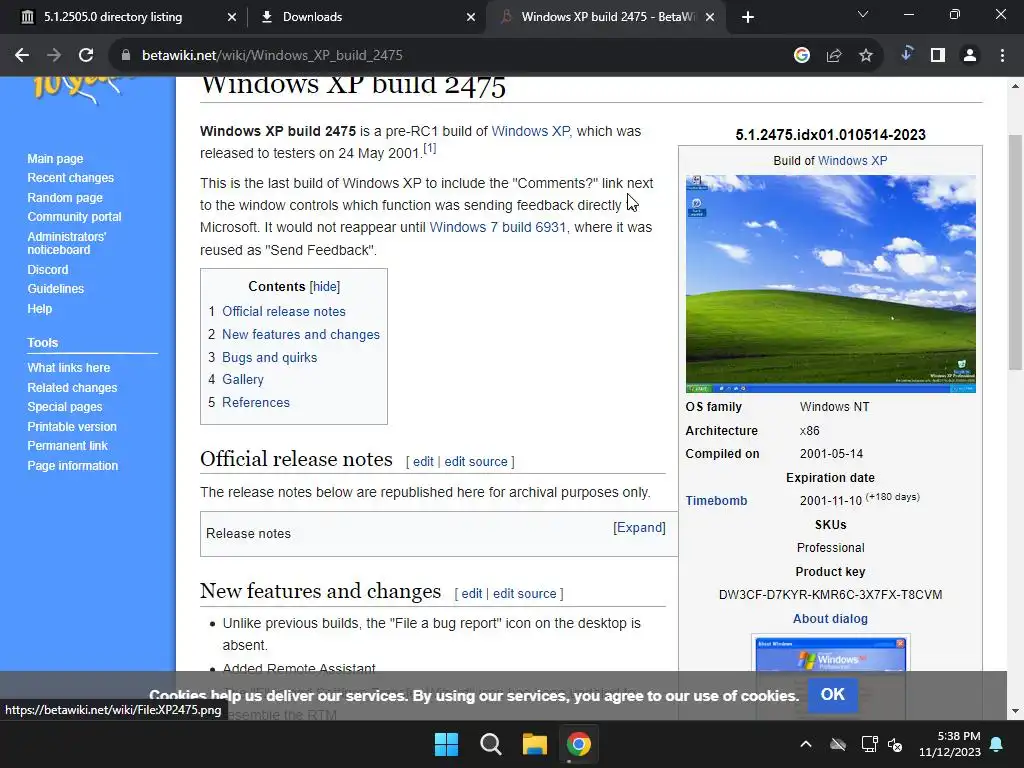Jump to References section
The width and height of the screenshot is (1024, 768).
coord(255,402)
